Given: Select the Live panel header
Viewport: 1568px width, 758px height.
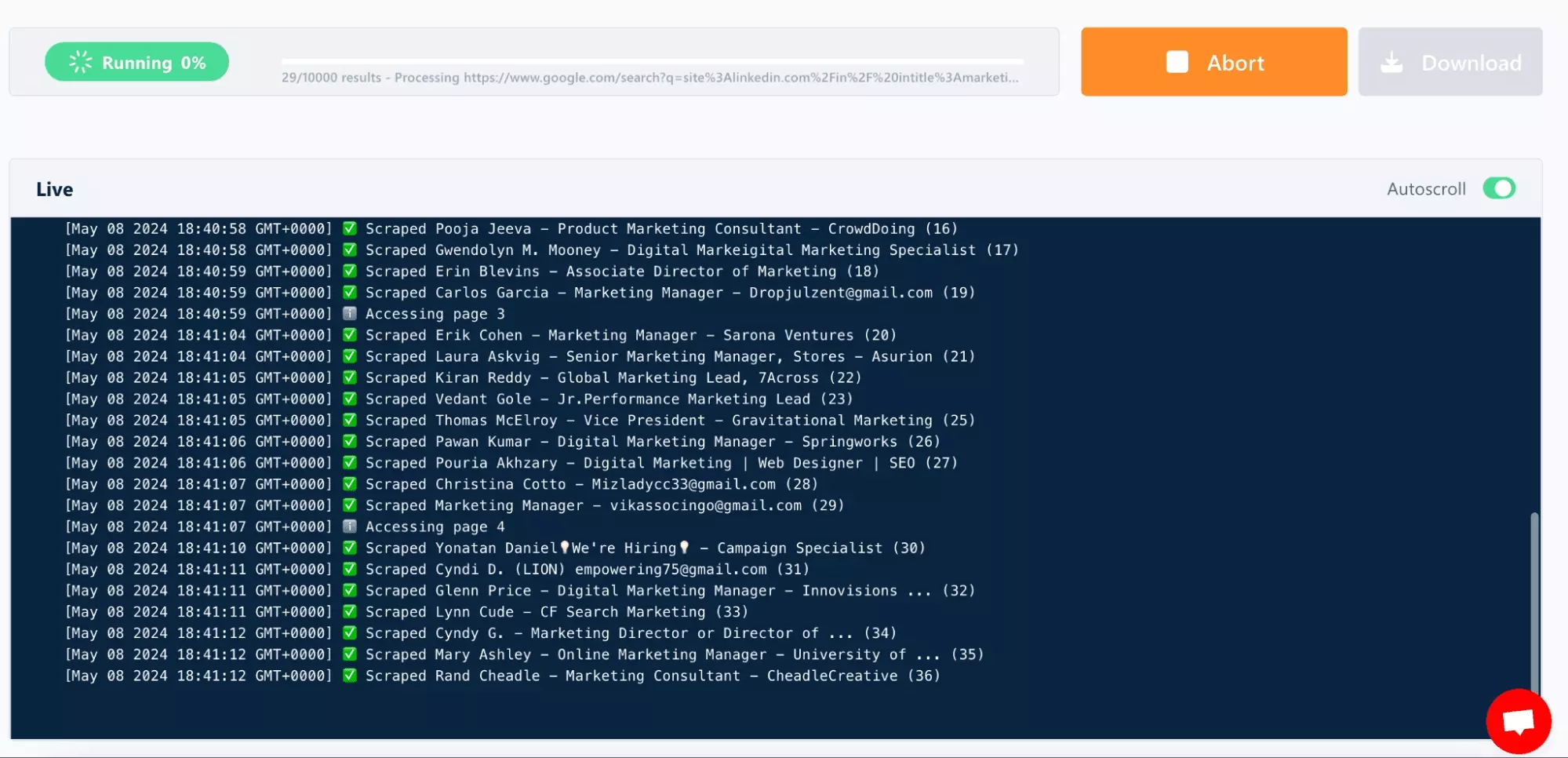Looking at the screenshot, I should [53, 188].
